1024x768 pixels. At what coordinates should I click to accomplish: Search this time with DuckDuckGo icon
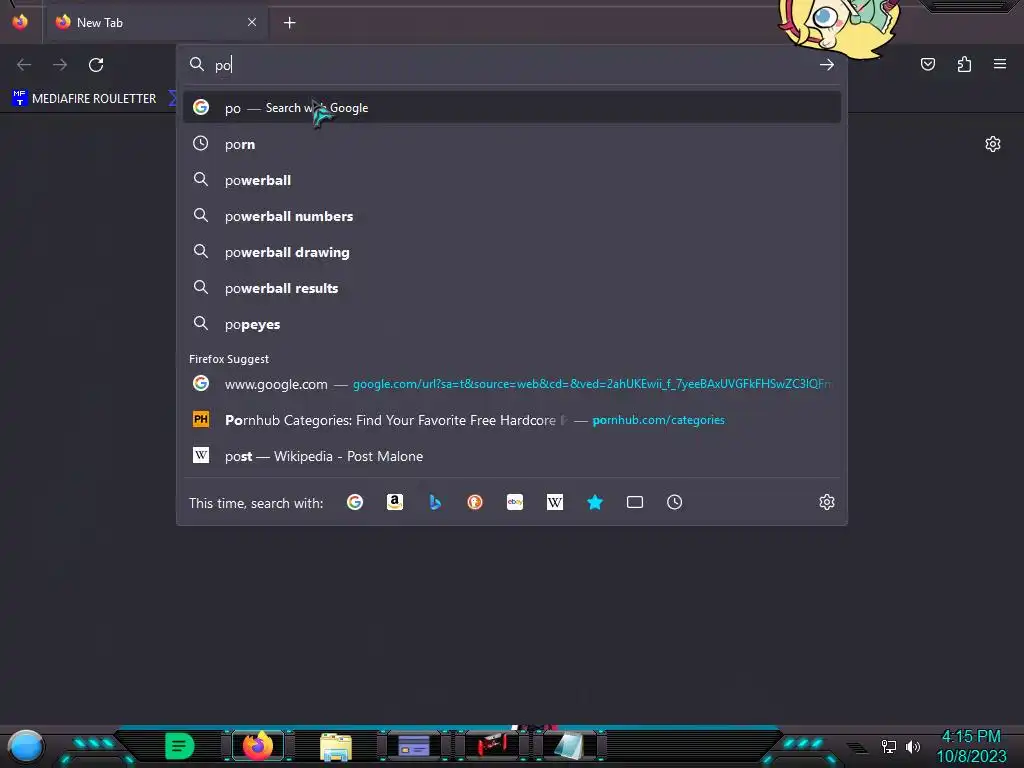point(475,502)
